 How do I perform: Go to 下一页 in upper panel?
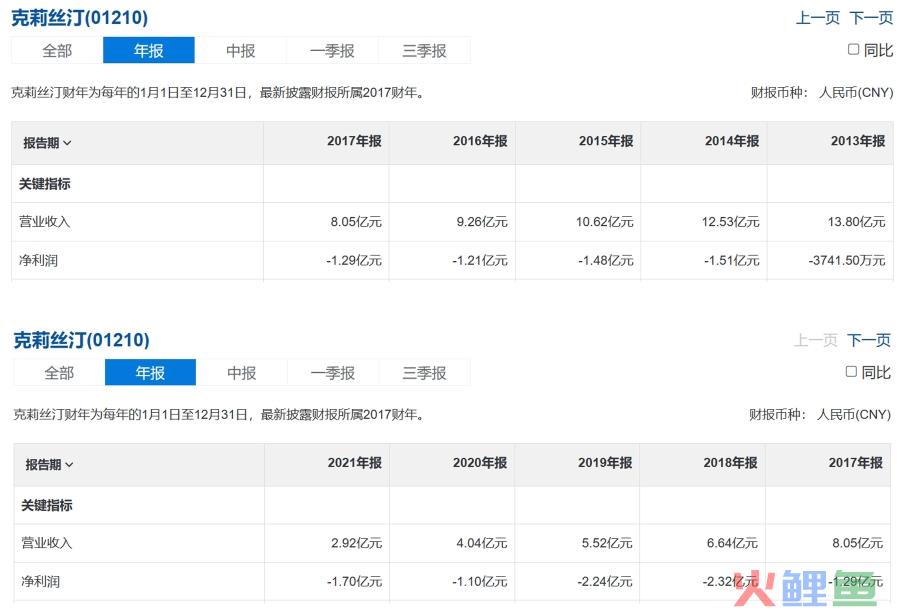871,18
